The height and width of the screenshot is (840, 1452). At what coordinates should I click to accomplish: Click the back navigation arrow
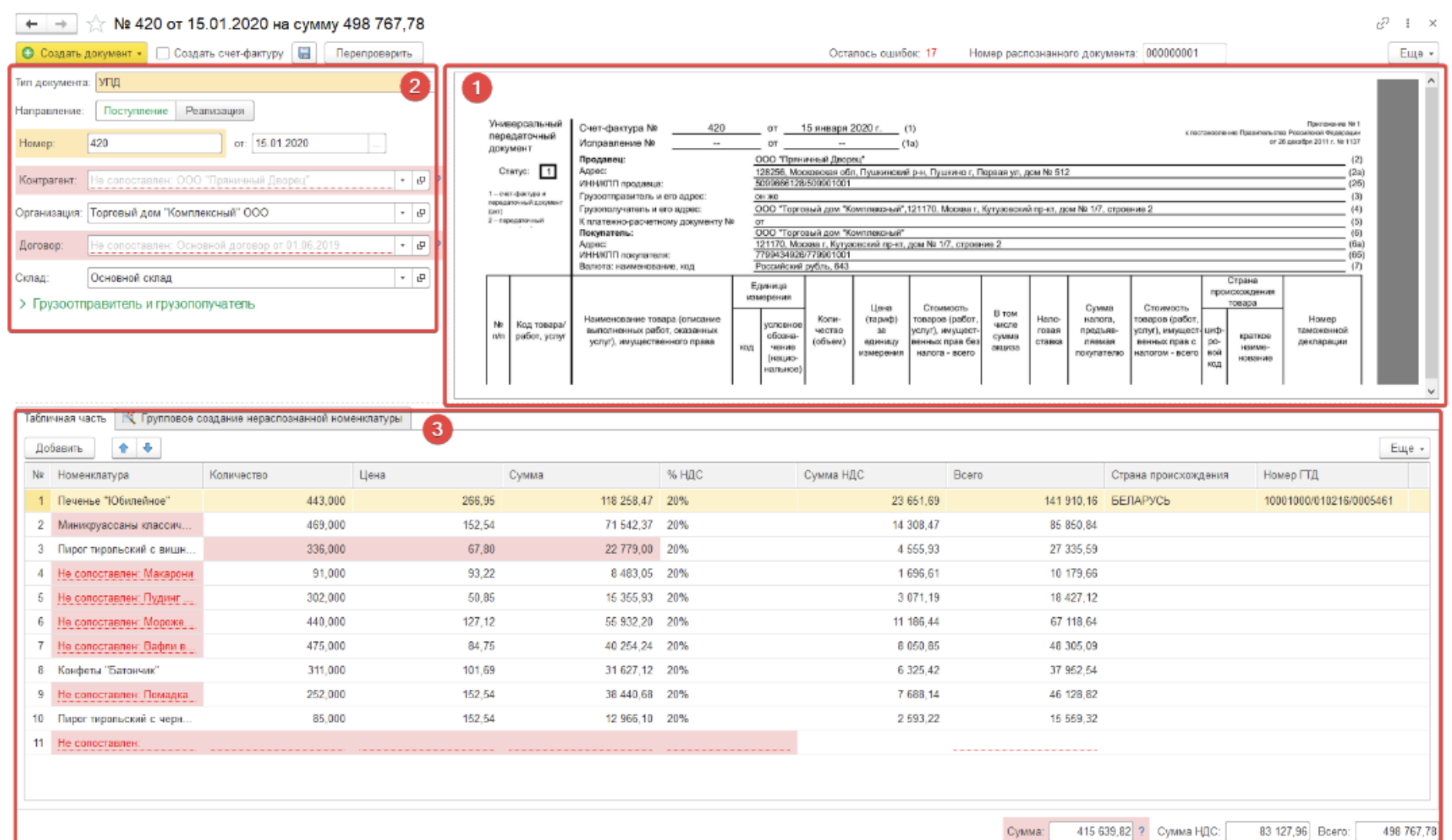tap(31, 24)
